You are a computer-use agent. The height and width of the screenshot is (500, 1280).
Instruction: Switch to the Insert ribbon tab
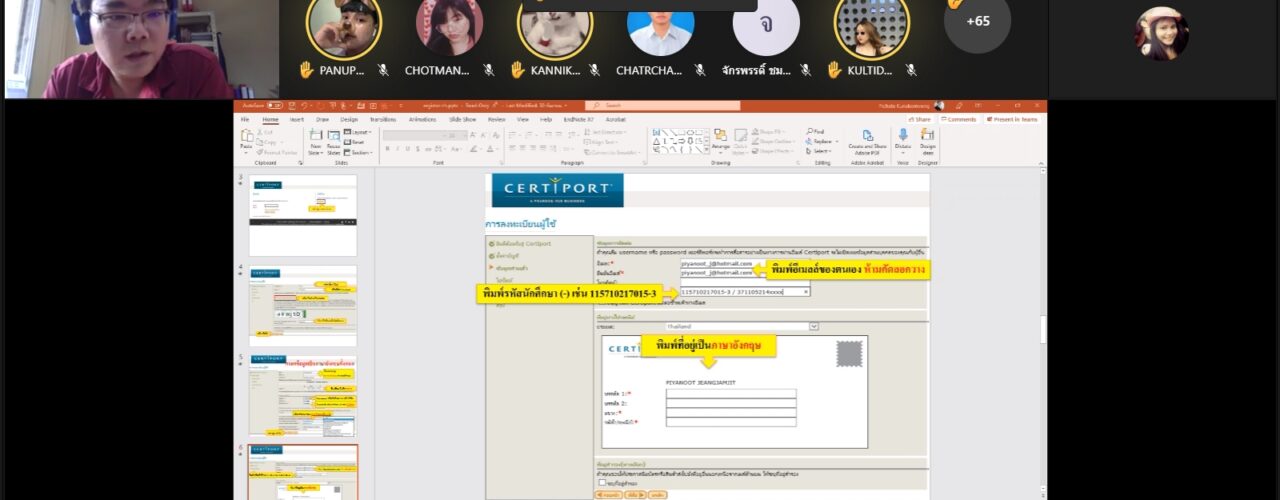[x=297, y=119]
